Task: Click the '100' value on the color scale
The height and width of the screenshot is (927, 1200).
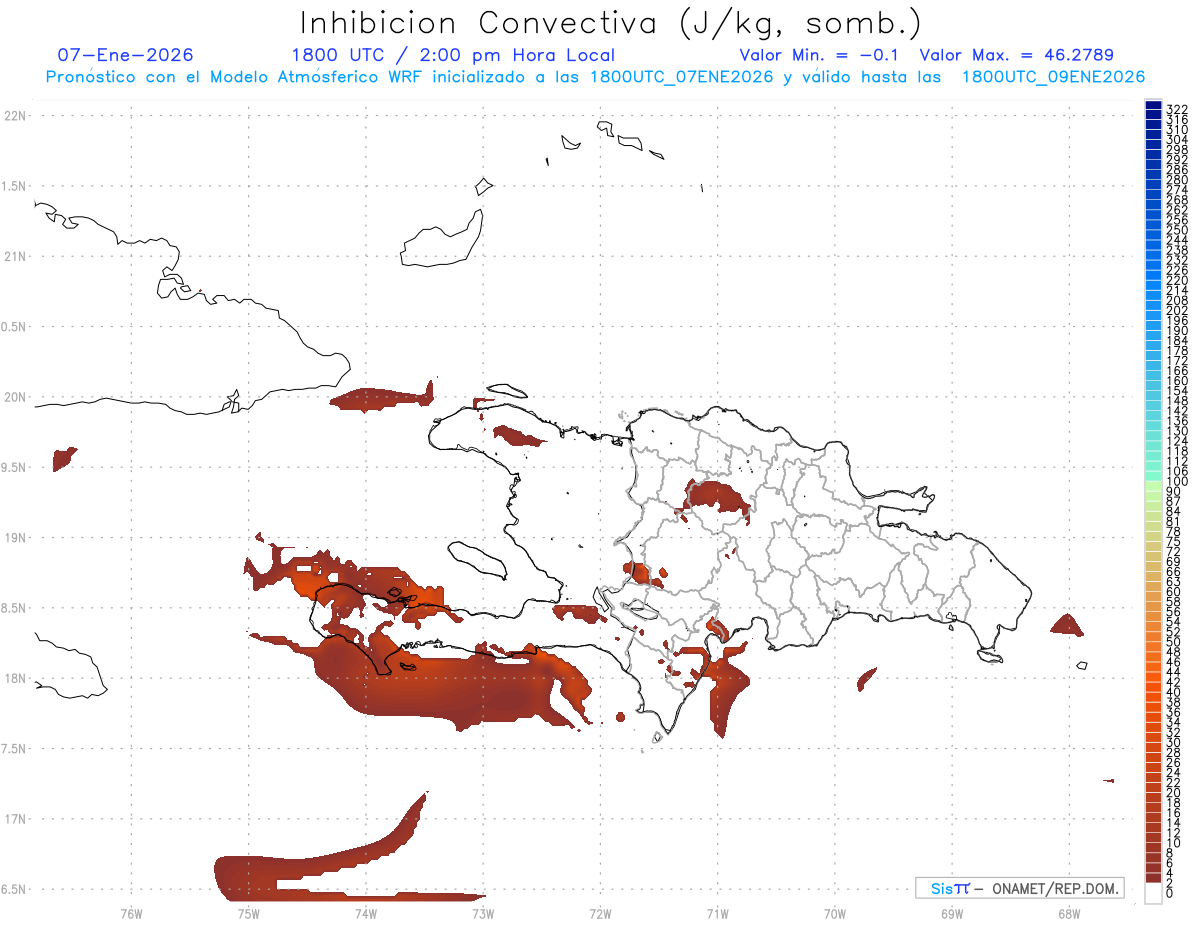Action: tap(1177, 482)
